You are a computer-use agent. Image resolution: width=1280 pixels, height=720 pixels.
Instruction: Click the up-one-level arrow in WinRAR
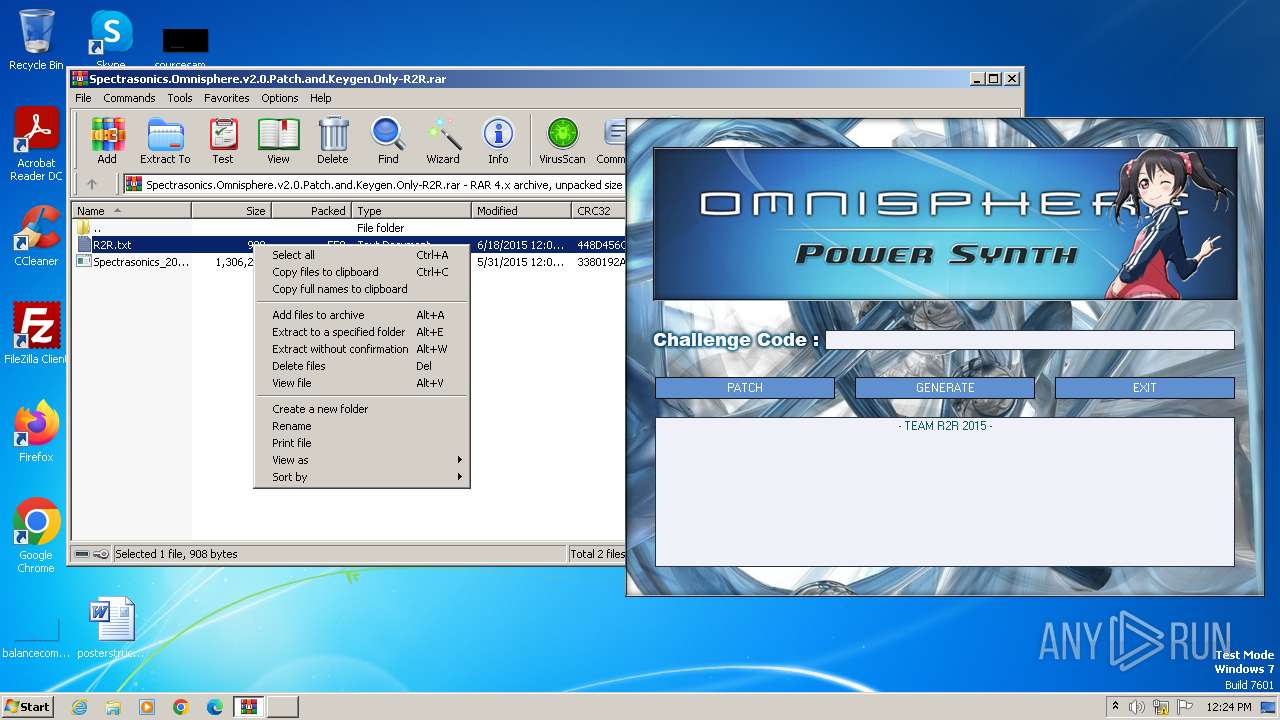92,184
